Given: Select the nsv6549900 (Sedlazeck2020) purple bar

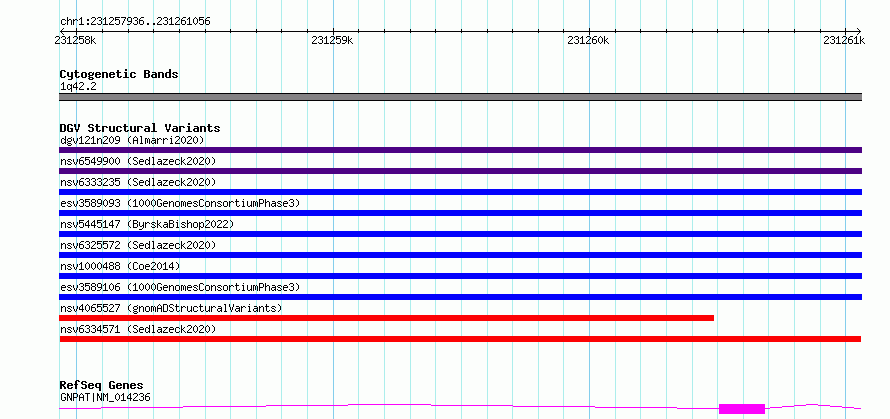Looking at the screenshot, I should point(460,171).
